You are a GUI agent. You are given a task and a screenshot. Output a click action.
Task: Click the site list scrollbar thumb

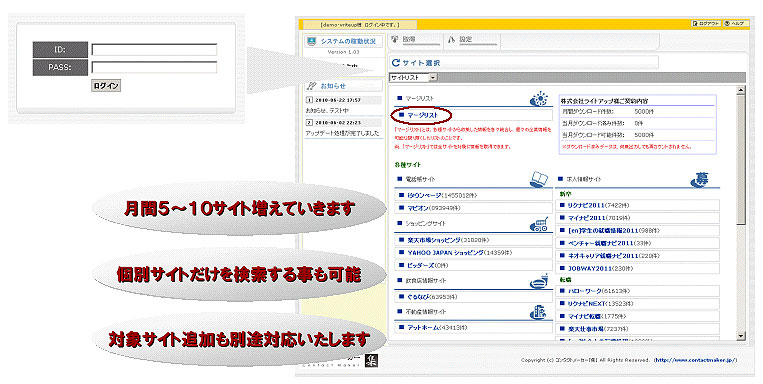tap(741, 160)
